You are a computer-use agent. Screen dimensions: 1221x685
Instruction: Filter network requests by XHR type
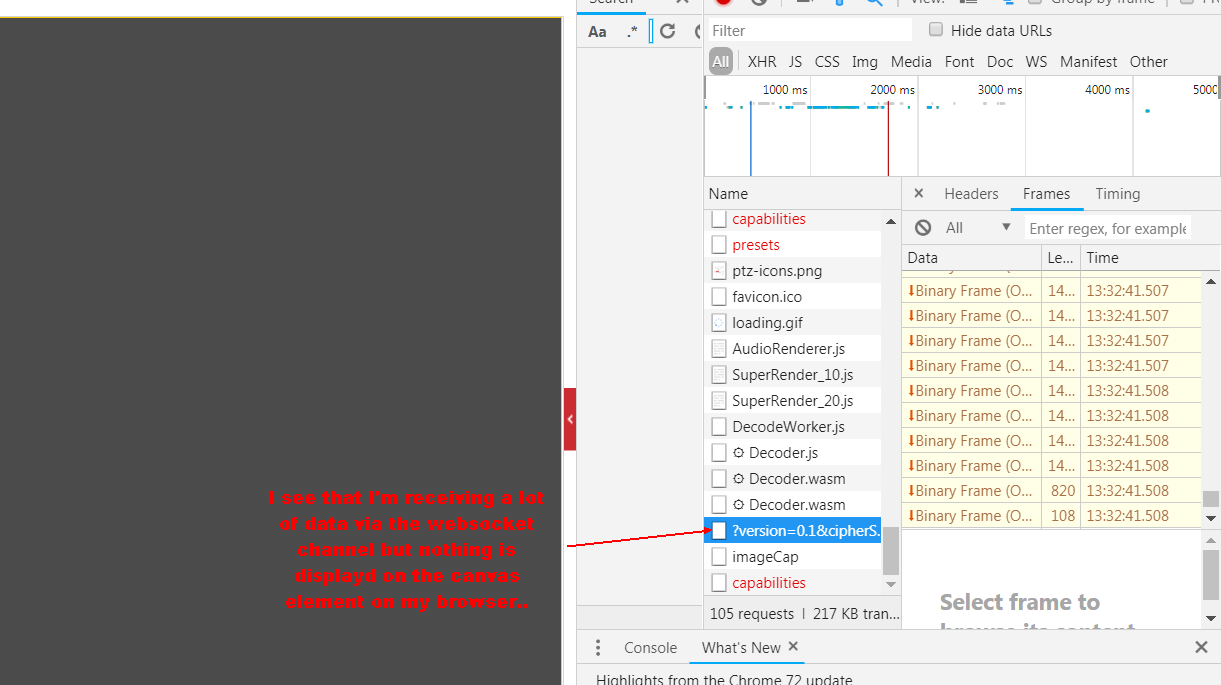pos(762,62)
